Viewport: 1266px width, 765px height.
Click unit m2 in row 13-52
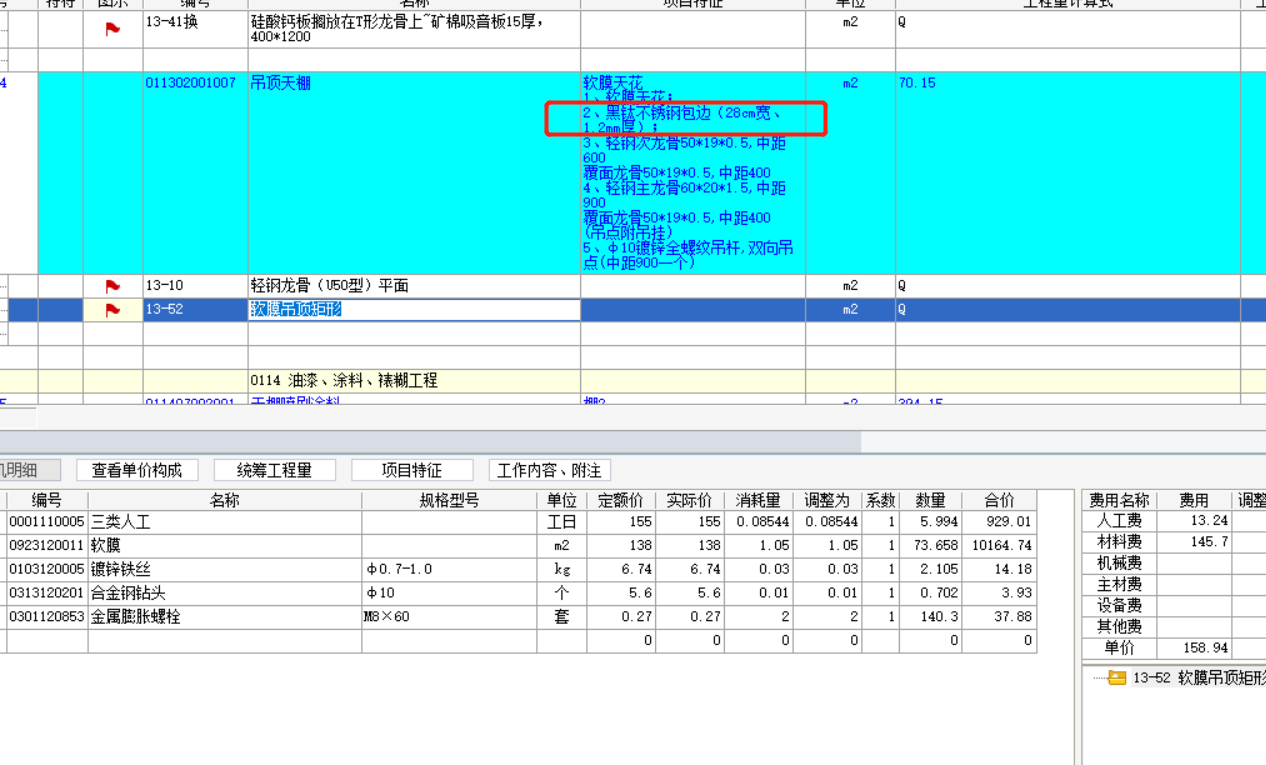(x=850, y=310)
